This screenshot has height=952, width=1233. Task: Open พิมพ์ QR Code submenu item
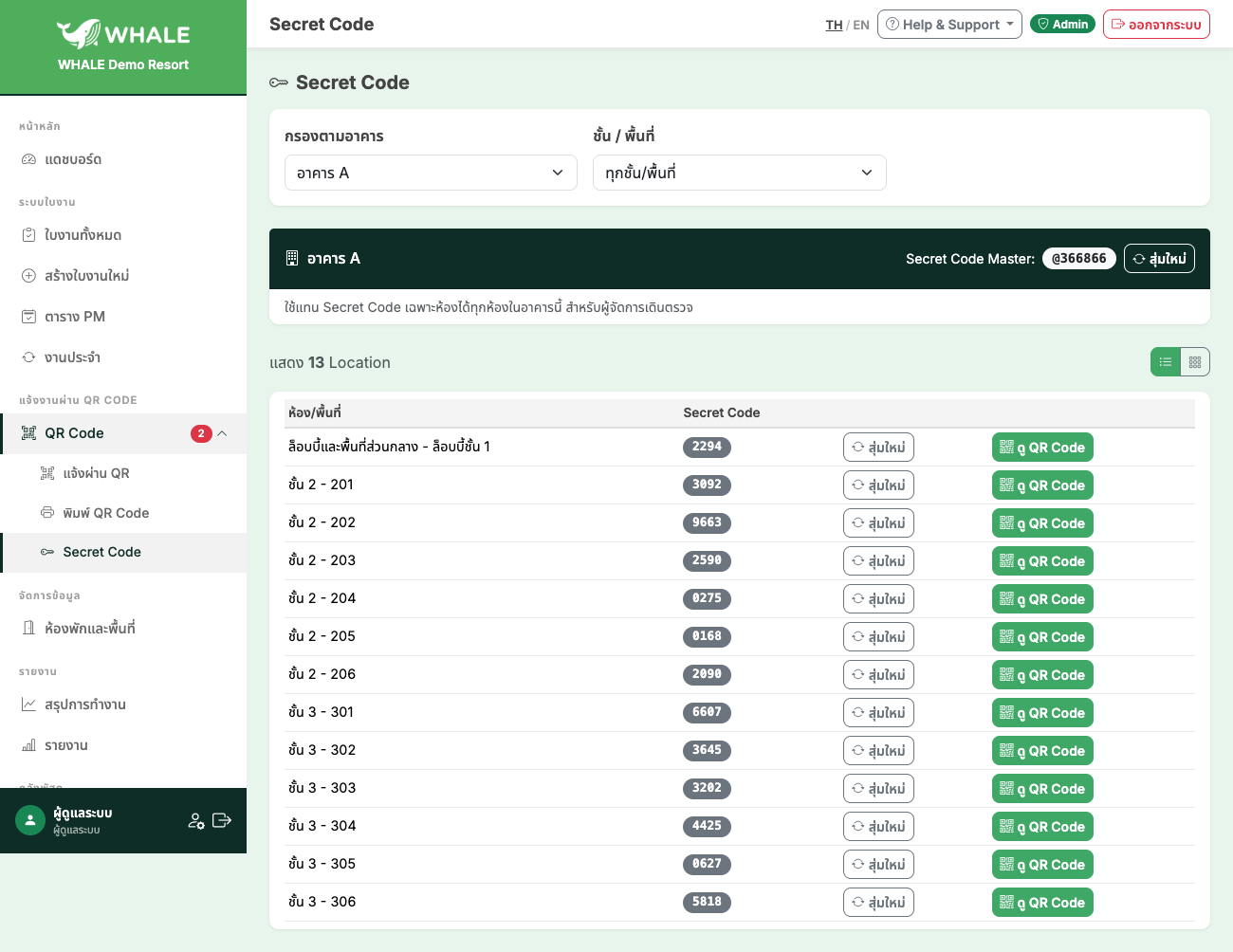123,513
